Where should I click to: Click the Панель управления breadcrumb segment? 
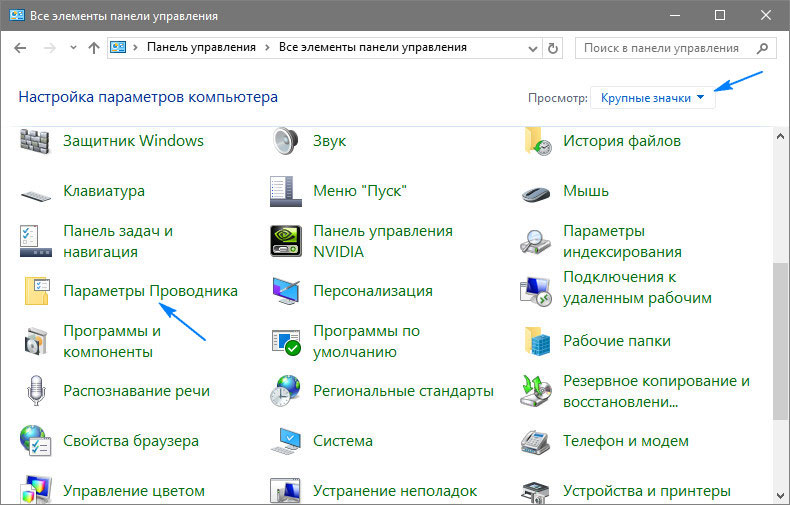point(201,47)
